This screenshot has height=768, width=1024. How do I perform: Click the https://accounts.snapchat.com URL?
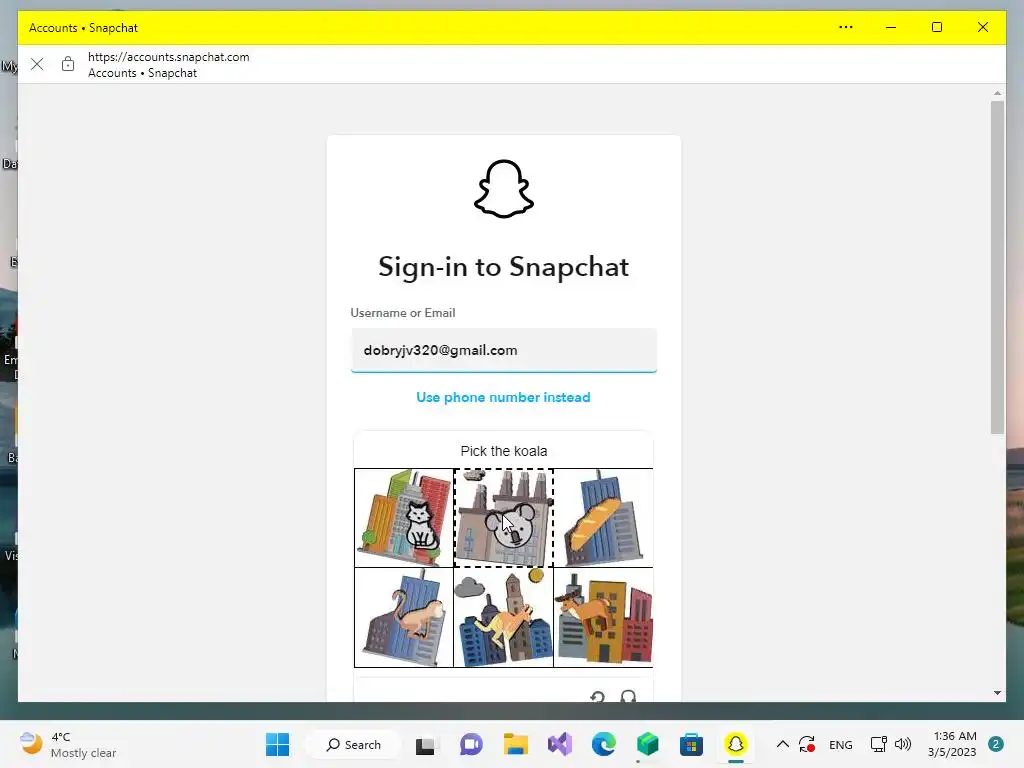168,57
